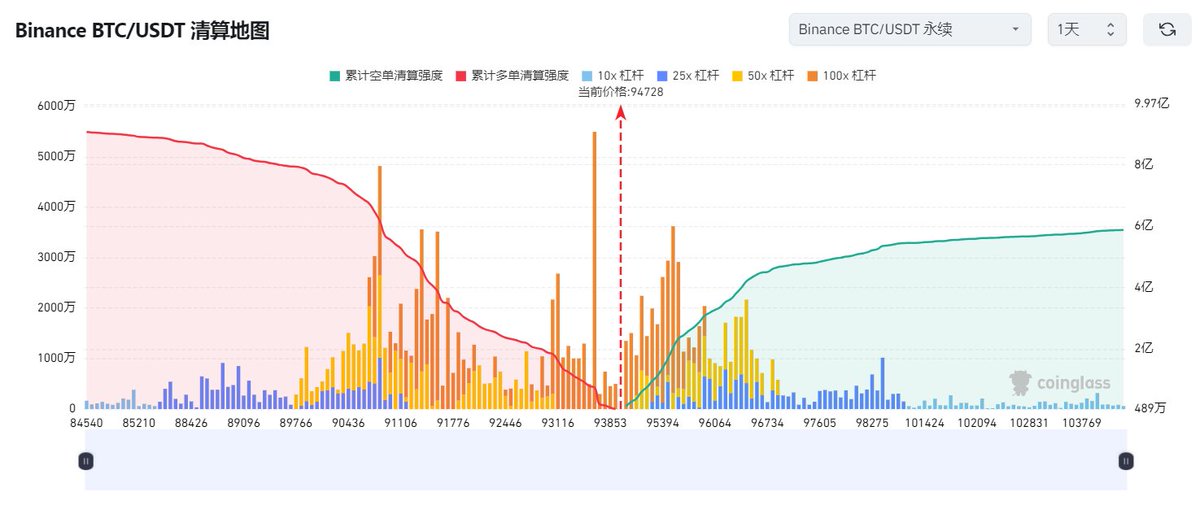The height and width of the screenshot is (505, 1200).
Task: Click the tallest orange 100x bar near 93853
Action: (x=595, y=270)
